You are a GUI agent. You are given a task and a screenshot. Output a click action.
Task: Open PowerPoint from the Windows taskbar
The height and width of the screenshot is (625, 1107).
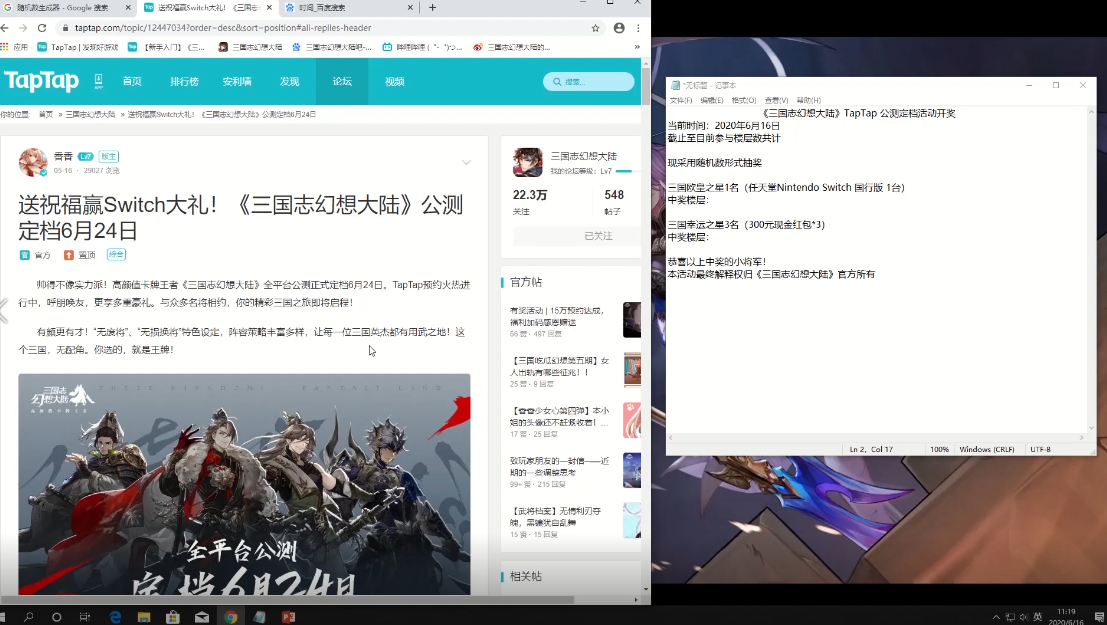click(289, 616)
